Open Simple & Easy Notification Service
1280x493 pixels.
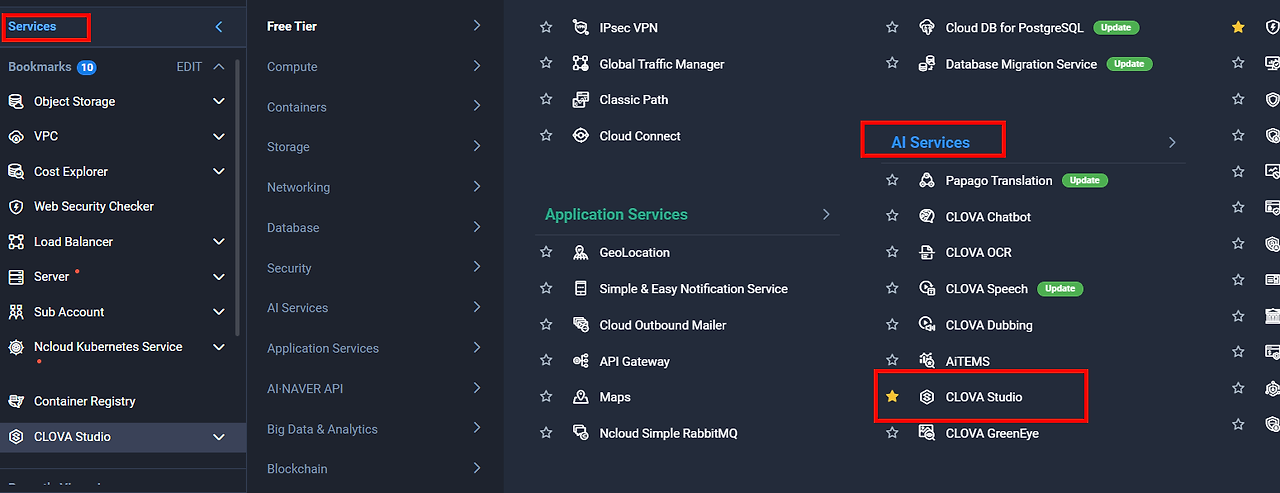(x=693, y=288)
